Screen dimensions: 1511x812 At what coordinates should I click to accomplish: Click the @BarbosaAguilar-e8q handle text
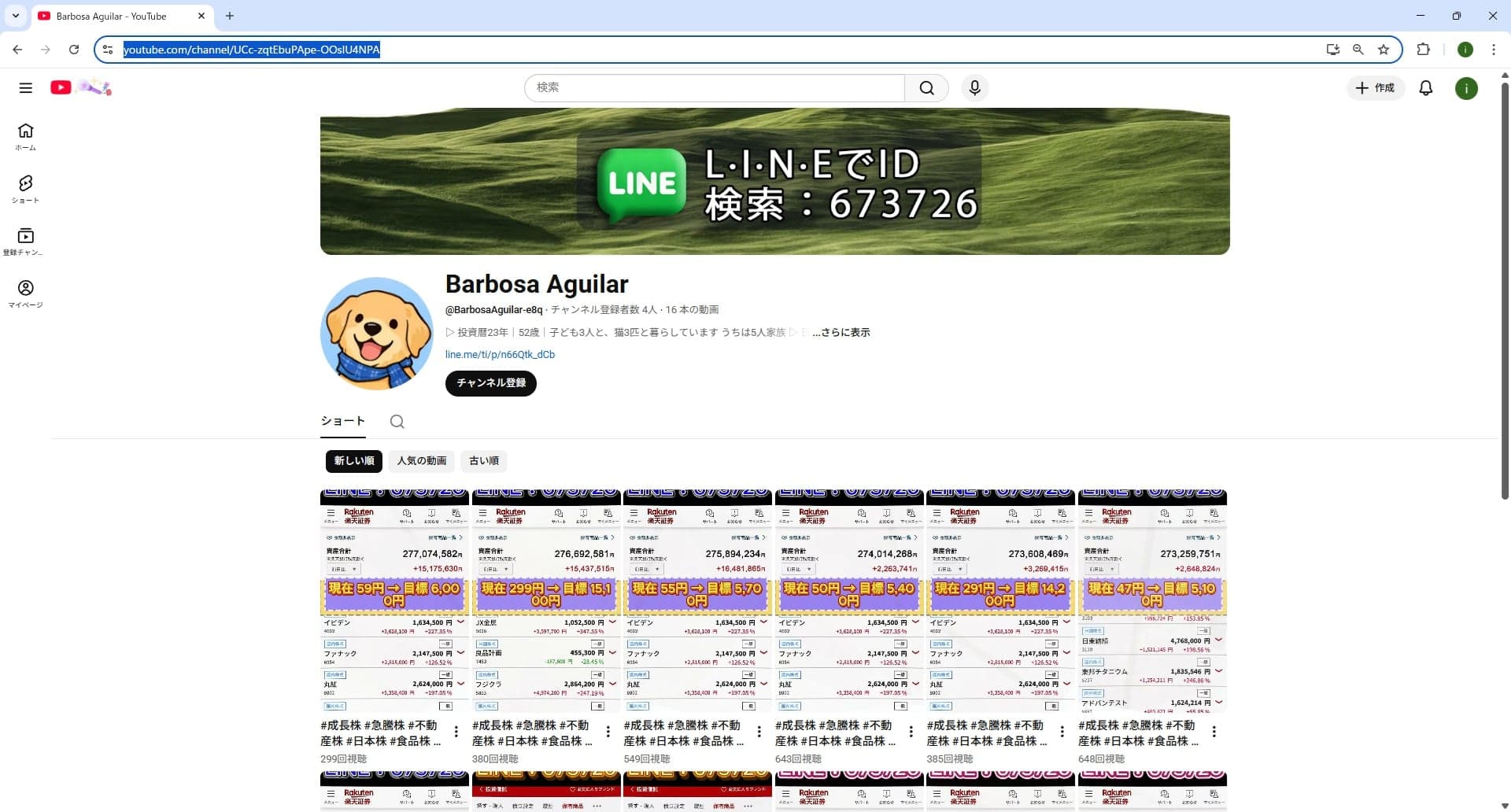[493, 310]
